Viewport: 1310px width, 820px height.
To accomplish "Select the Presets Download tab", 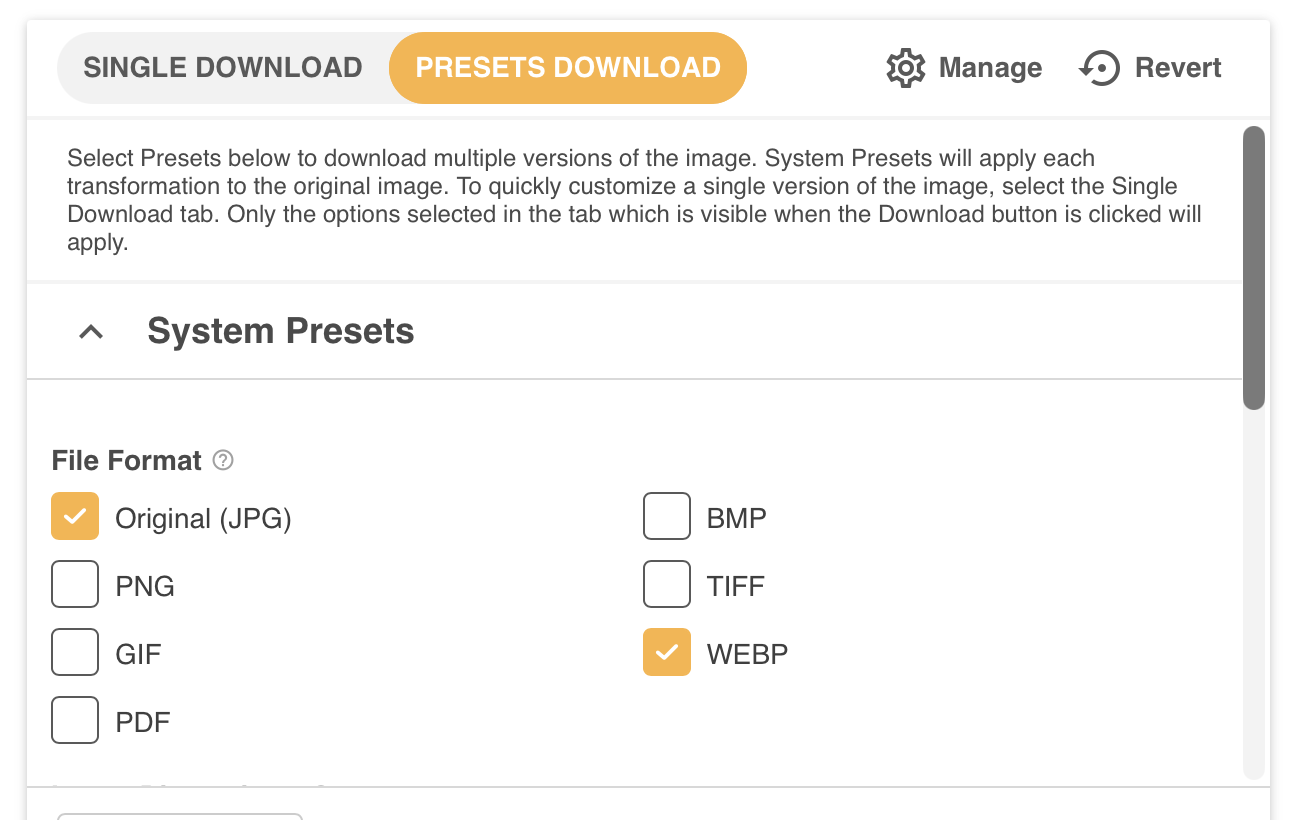I will click(568, 68).
